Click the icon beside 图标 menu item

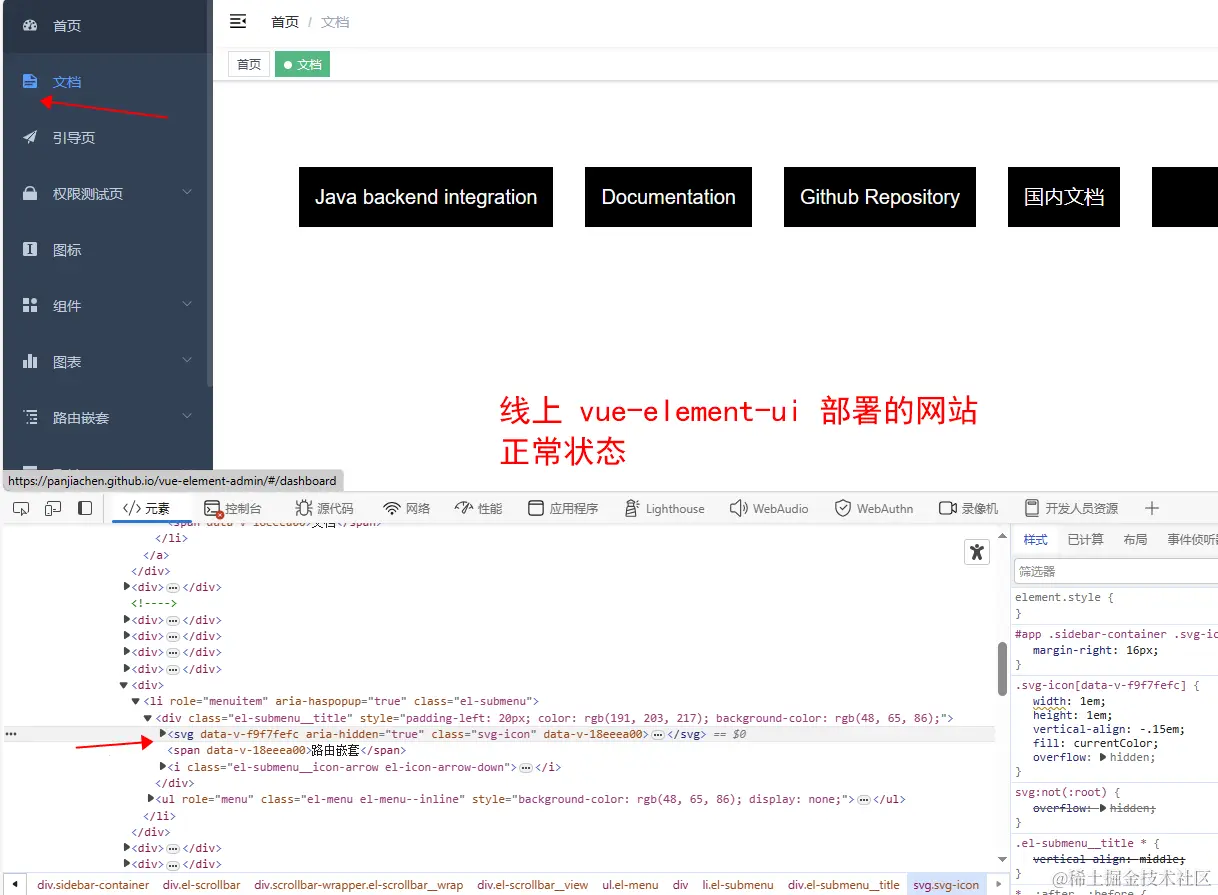point(30,250)
